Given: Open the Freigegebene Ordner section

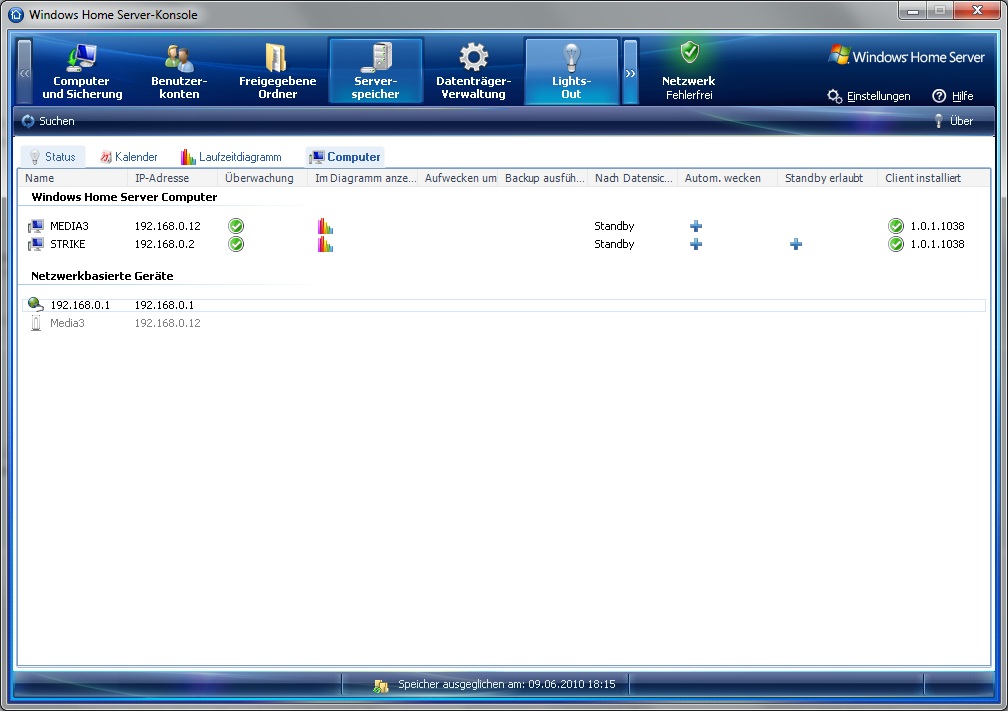Looking at the screenshot, I should [x=277, y=71].
